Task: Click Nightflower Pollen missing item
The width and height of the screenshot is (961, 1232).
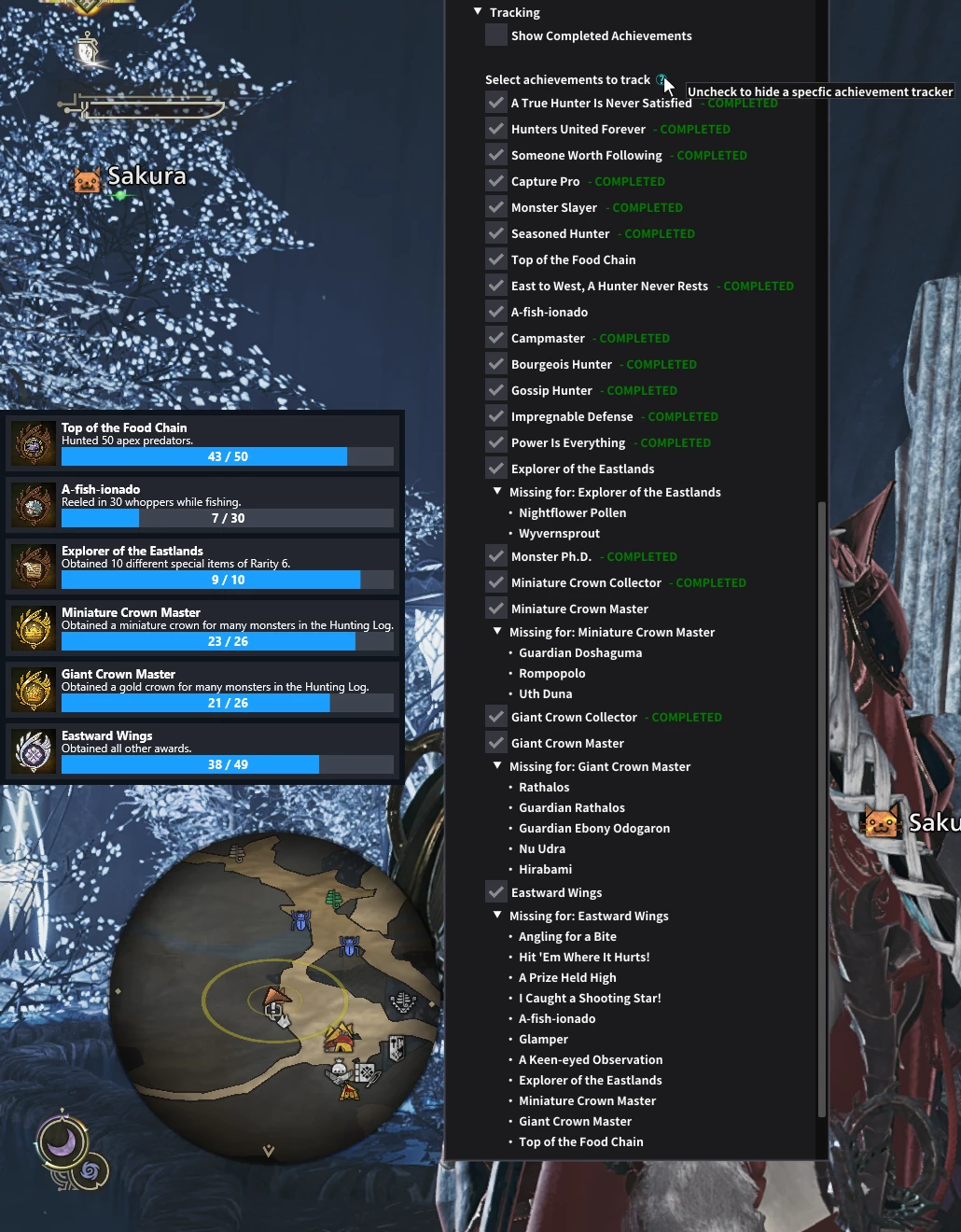Action: click(x=572, y=512)
